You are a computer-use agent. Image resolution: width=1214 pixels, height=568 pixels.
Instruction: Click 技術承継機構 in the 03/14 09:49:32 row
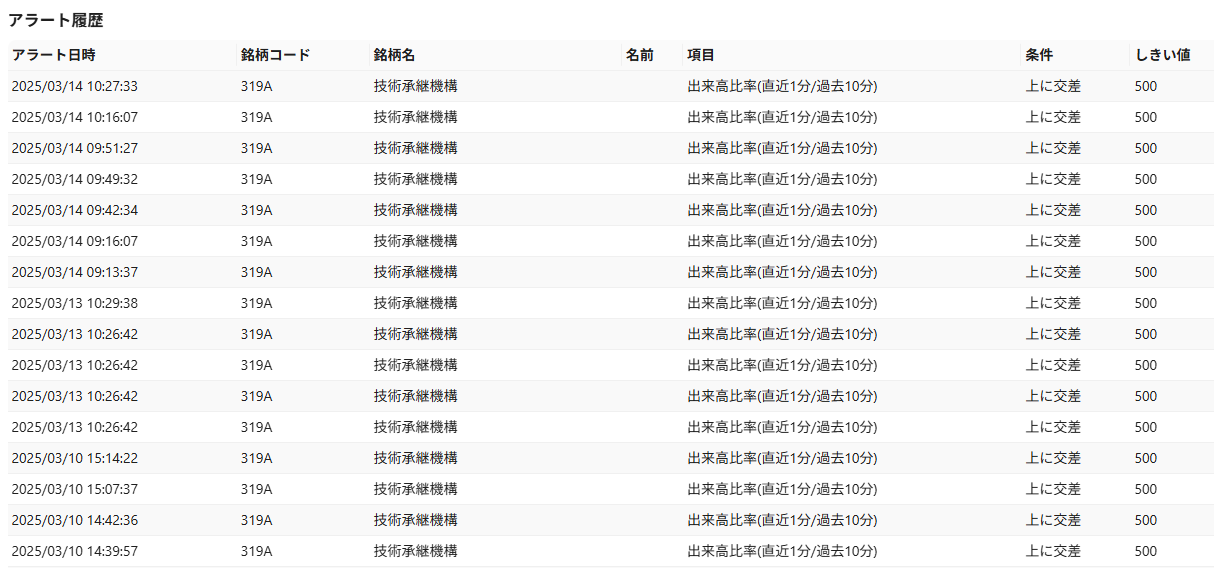pyautogui.click(x=416, y=179)
